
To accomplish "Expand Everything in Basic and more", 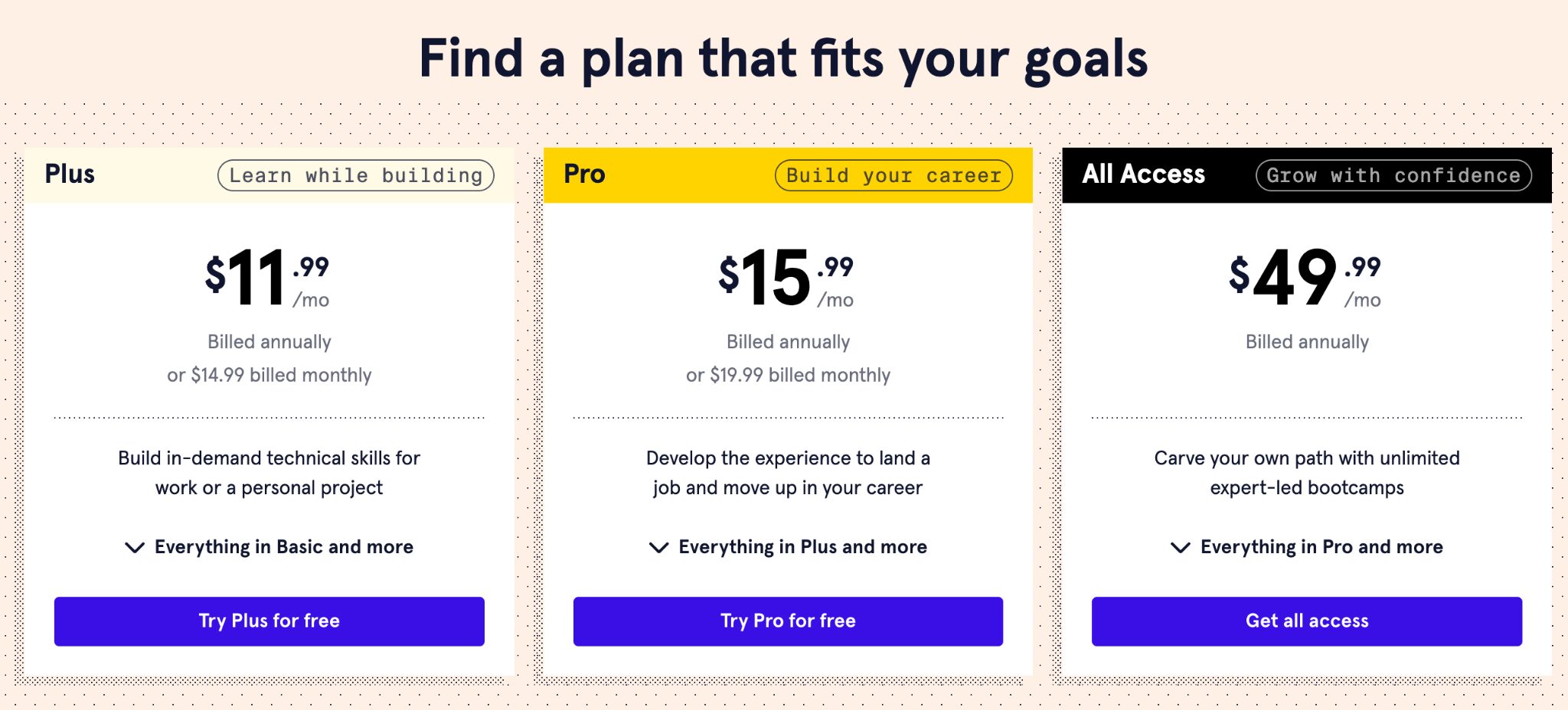I will (284, 546).
